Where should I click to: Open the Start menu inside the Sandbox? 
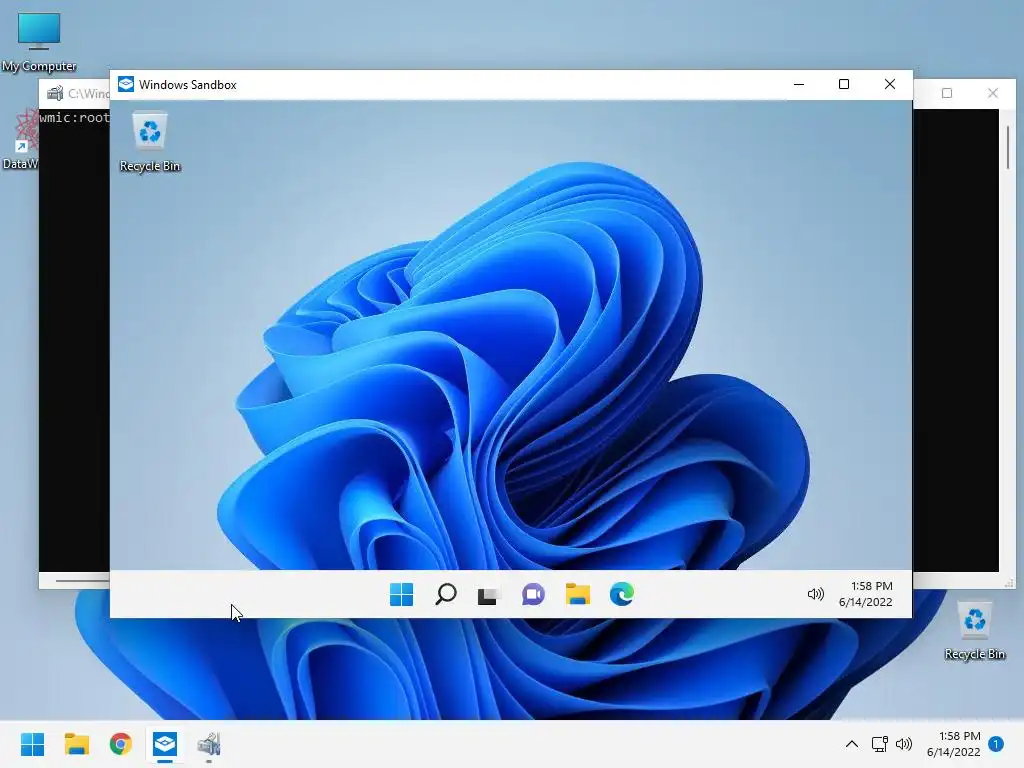pos(401,594)
